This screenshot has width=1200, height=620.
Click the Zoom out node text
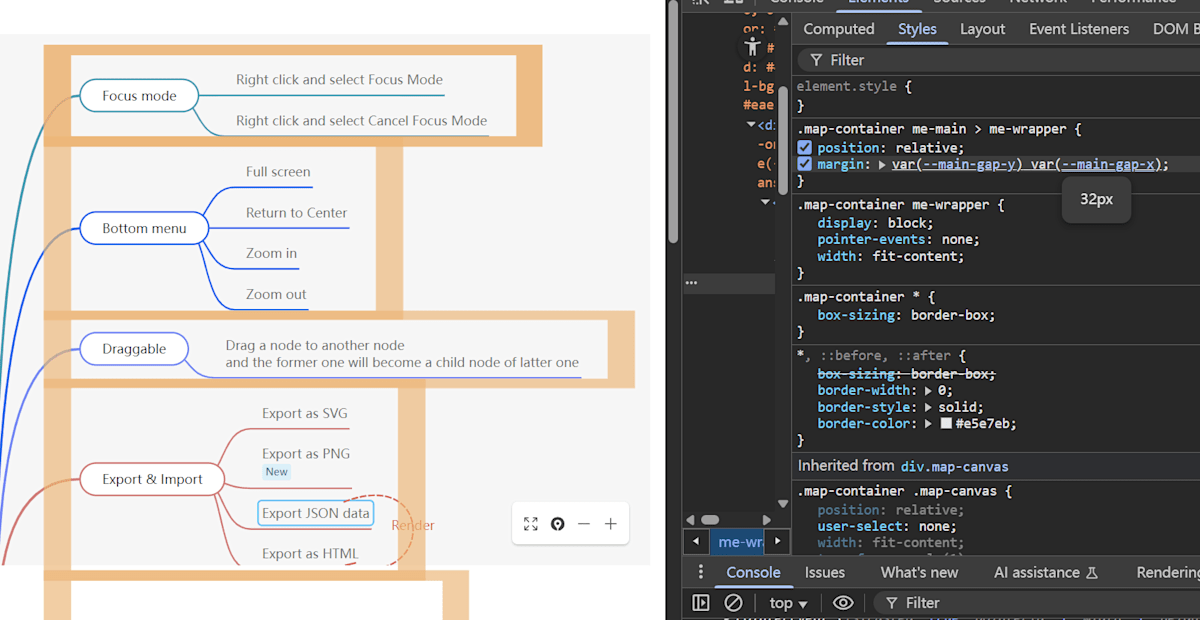[x=276, y=295]
